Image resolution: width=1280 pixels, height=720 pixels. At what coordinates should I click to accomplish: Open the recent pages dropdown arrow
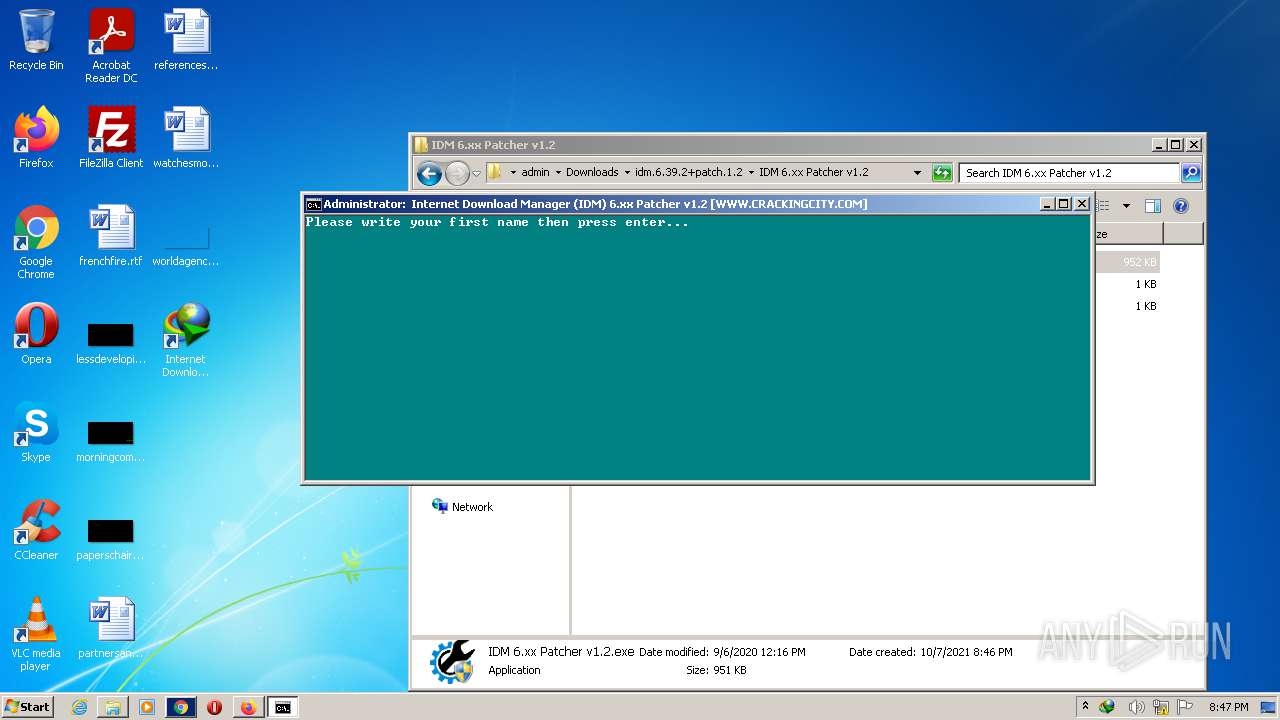coord(476,173)
